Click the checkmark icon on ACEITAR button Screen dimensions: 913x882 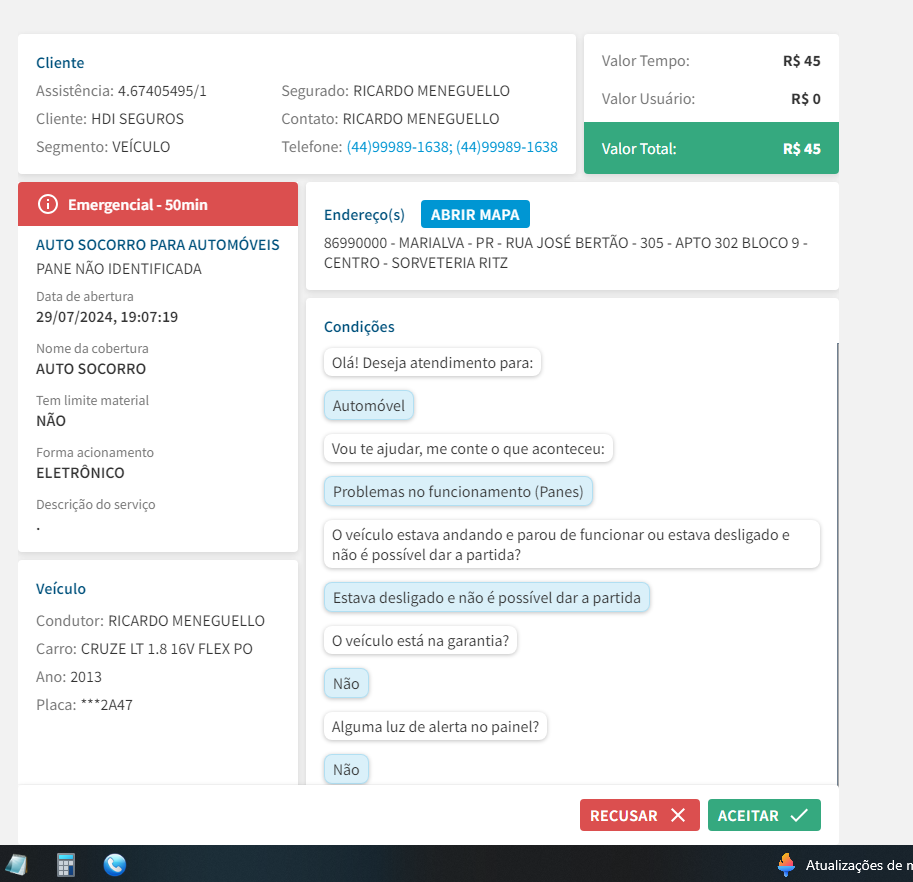[799, 815]
